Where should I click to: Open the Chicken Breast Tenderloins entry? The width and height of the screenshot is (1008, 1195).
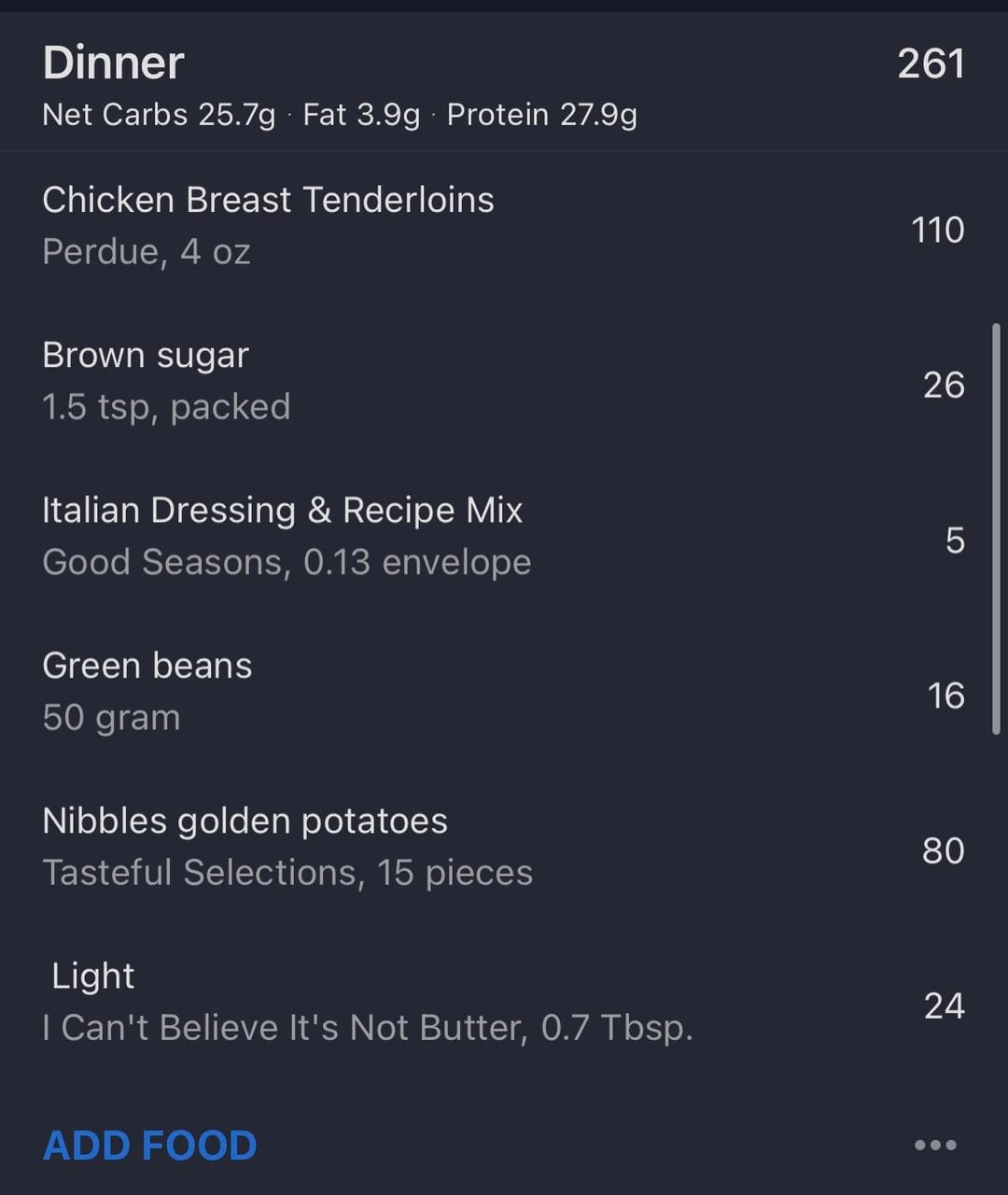268,200
